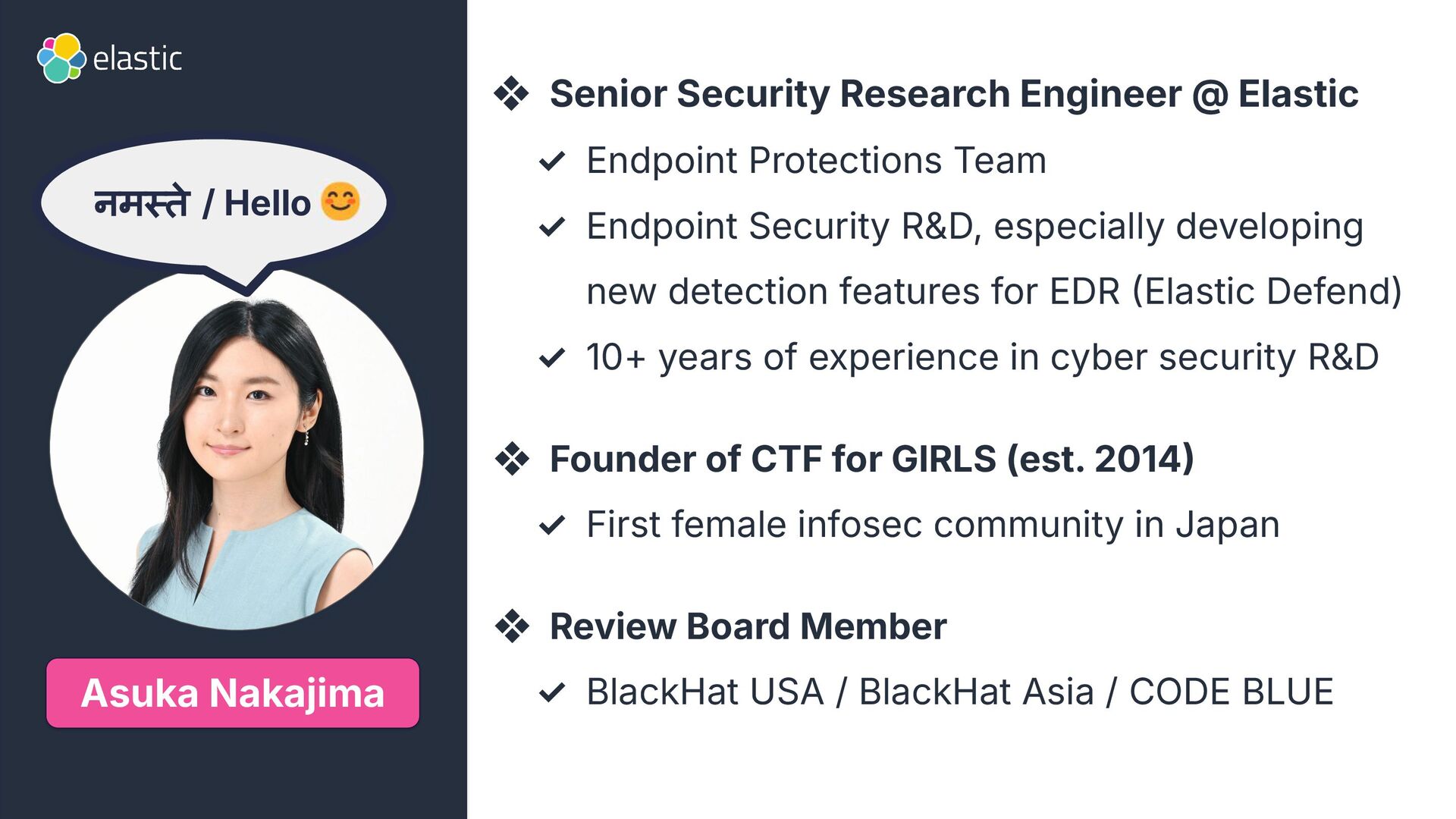Click checkmark next to Endpoint Security R&D
Image resolution: width=1456 pixels, height=819 pixels.
(552, 227)
